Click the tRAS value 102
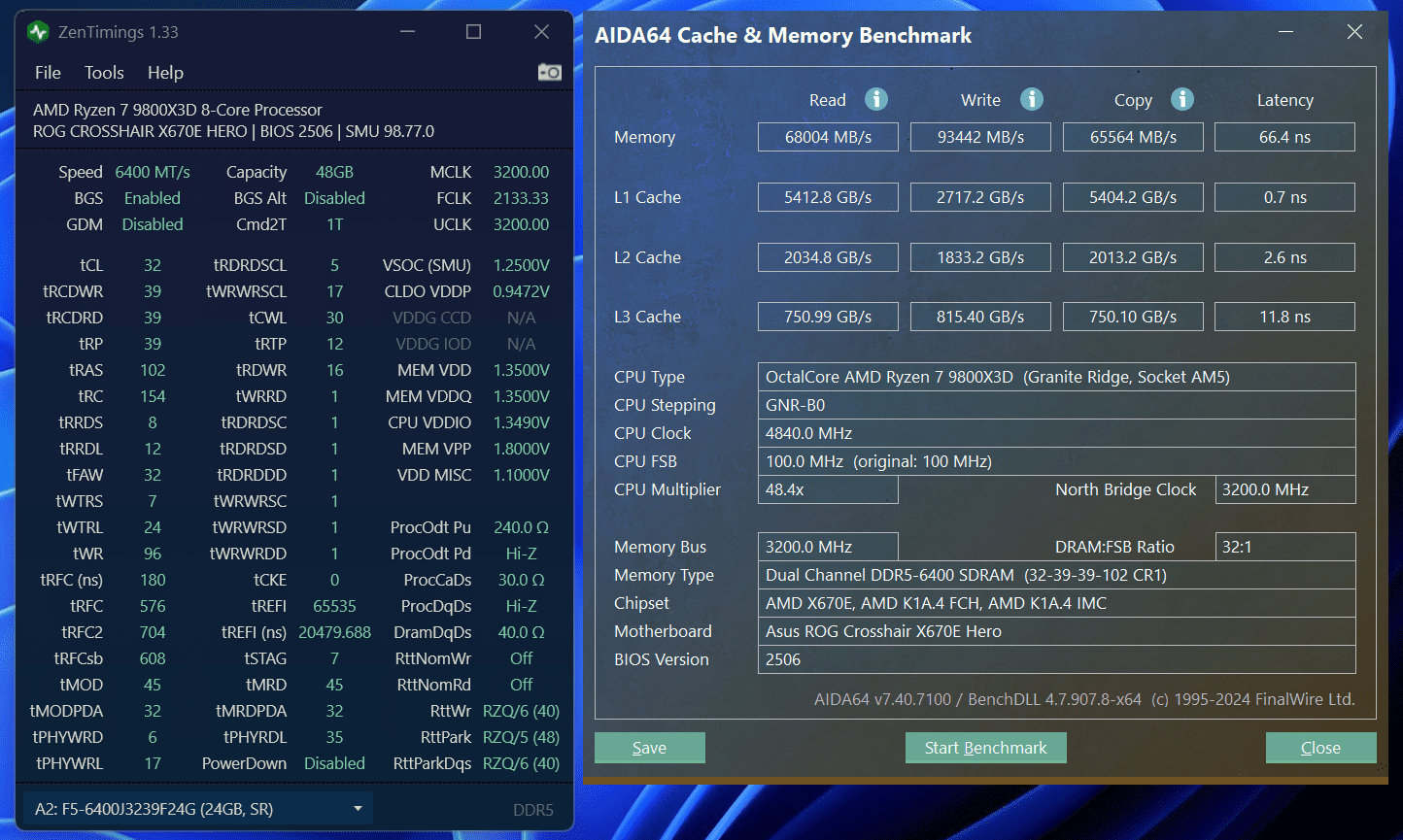The image size is (1403, 840). pyautogui.click(x=153, y=370)
